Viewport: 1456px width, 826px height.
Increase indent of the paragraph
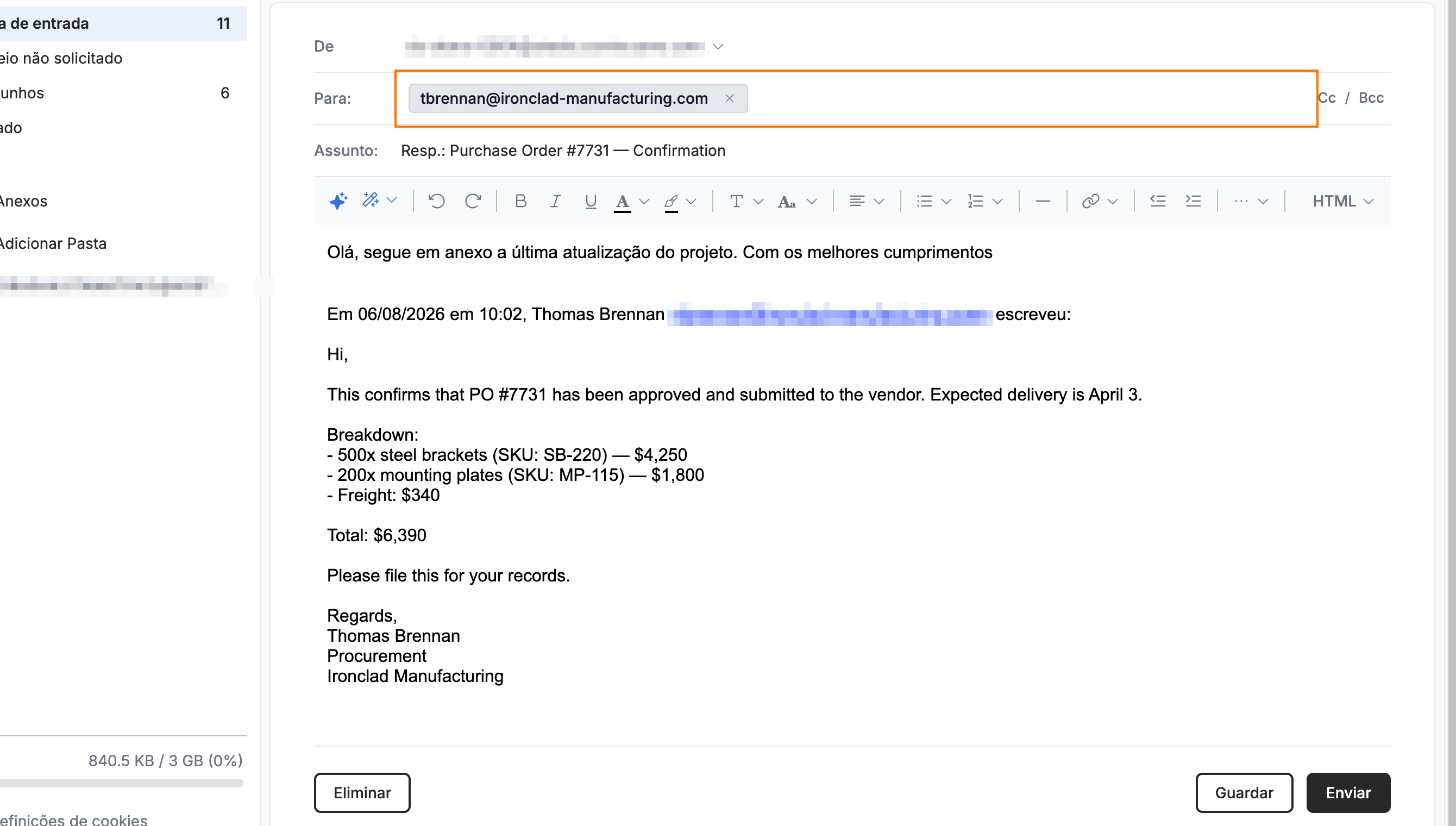(x=1193, y=201)
